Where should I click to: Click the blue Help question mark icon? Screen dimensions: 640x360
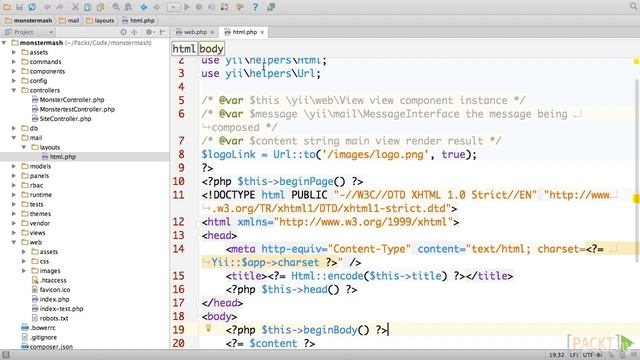pyautogui.click(x=255, y=7)
